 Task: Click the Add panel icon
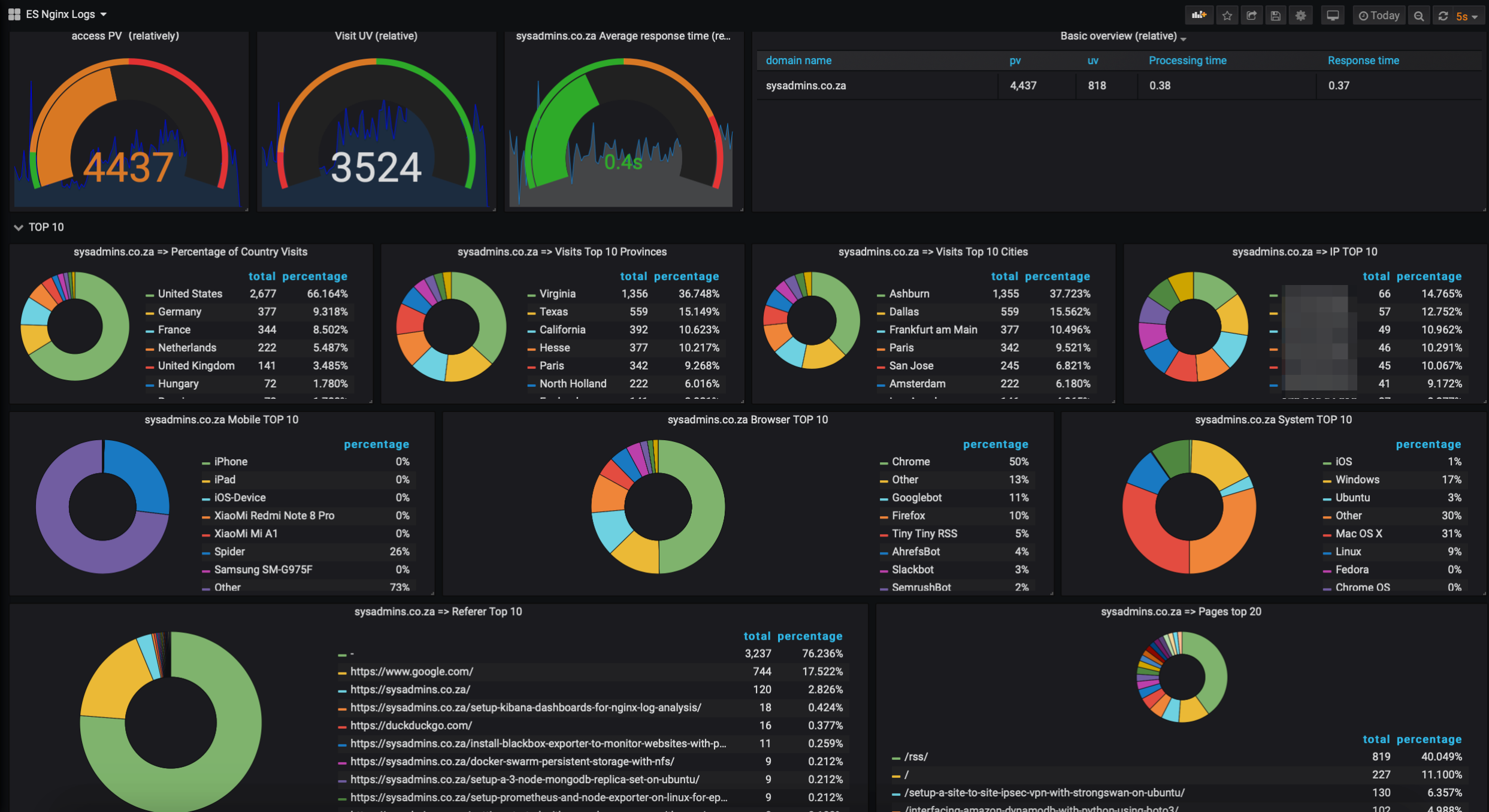click(1199, 16)
